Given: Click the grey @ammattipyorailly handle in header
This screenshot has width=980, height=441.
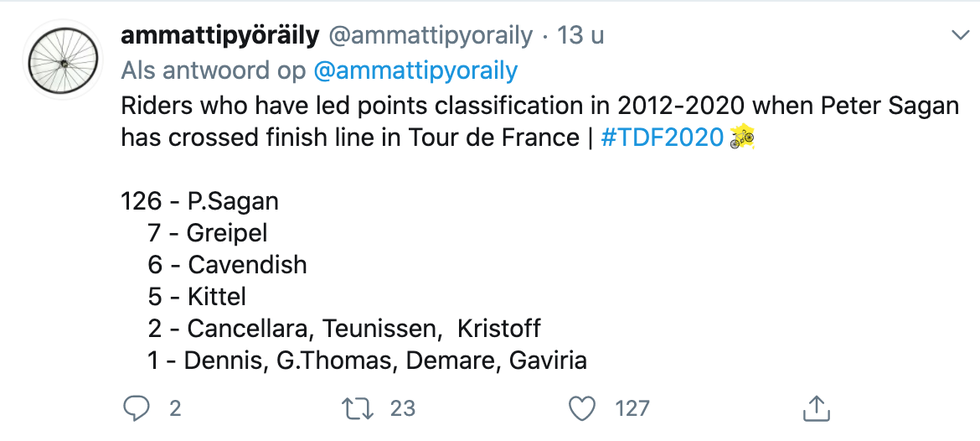Looking at the screenshot, I should coord(430,36).
